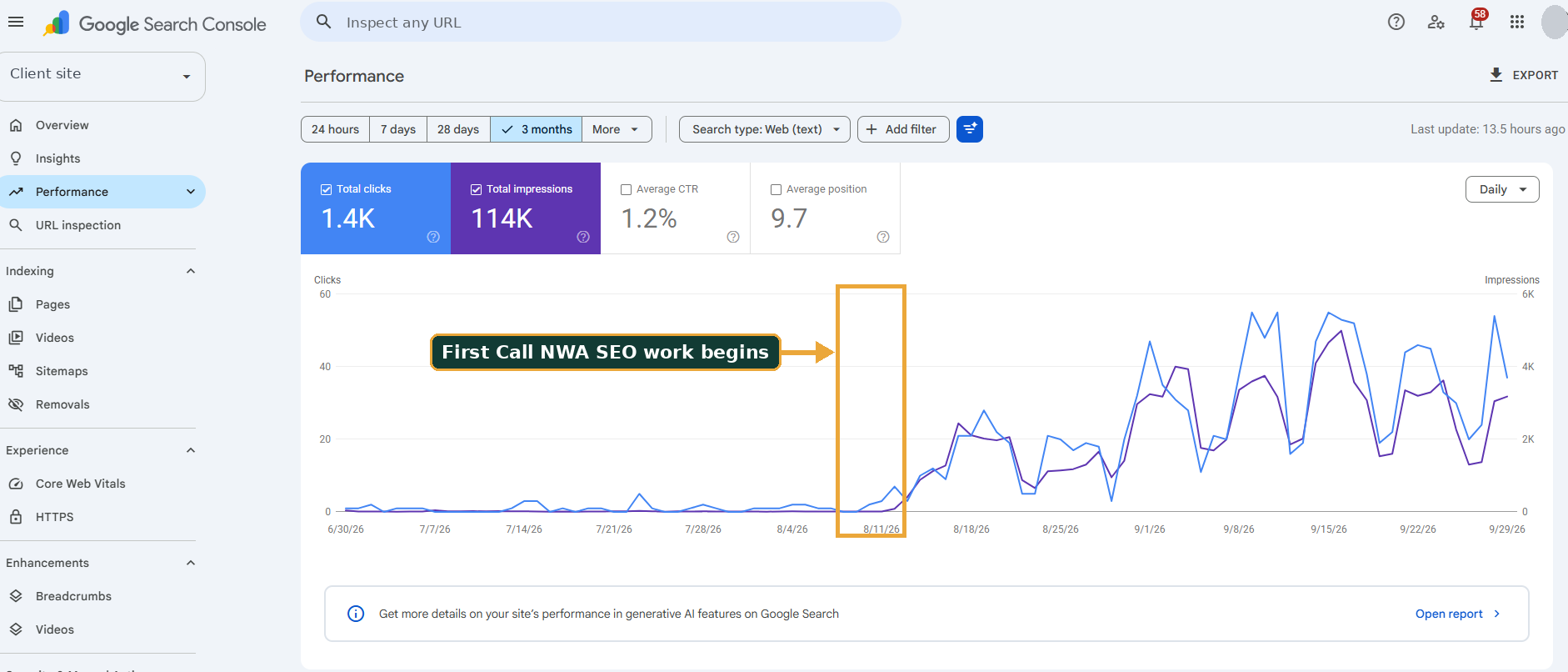Image resolution: width=1568 pixels, height=672 pixels.
Task: Uncheck the Total impressions checkbox
Action: 476,189
